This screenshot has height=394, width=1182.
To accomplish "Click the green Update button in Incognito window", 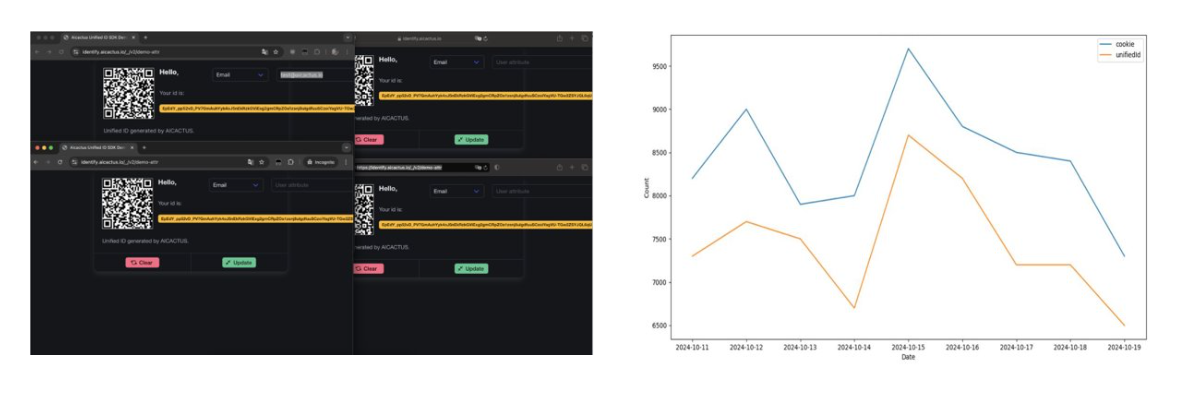I will pyautogui.click(x=239, y=262).
